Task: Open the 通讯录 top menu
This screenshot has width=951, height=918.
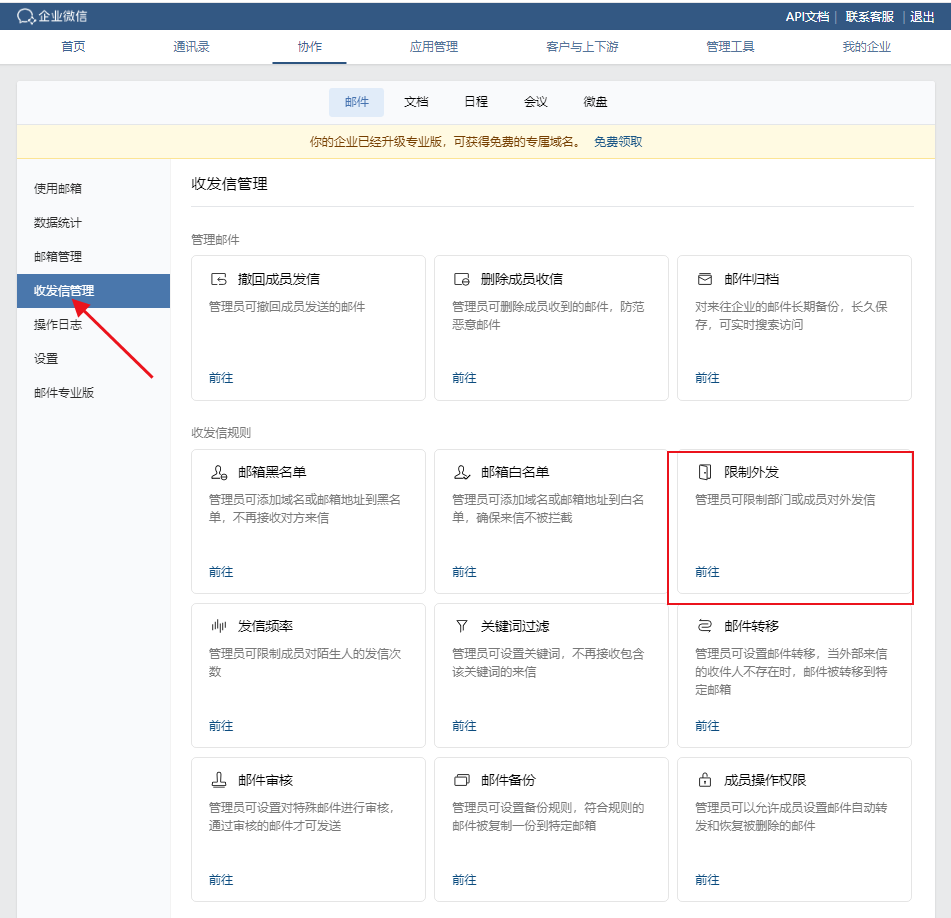Action: pos(191,47)
